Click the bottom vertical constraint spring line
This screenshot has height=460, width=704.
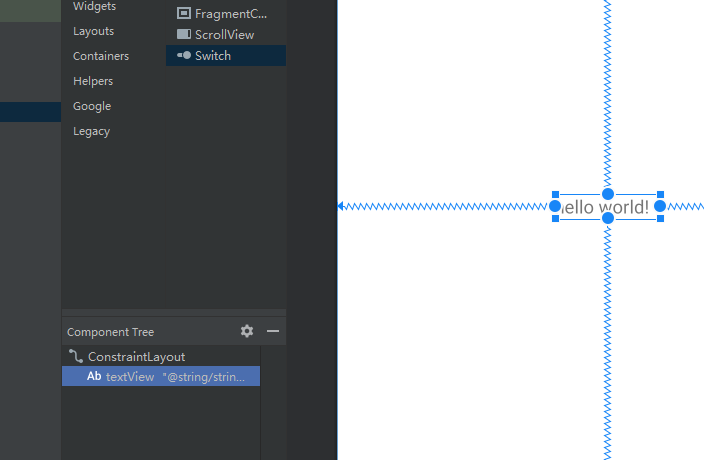[607, 342]
